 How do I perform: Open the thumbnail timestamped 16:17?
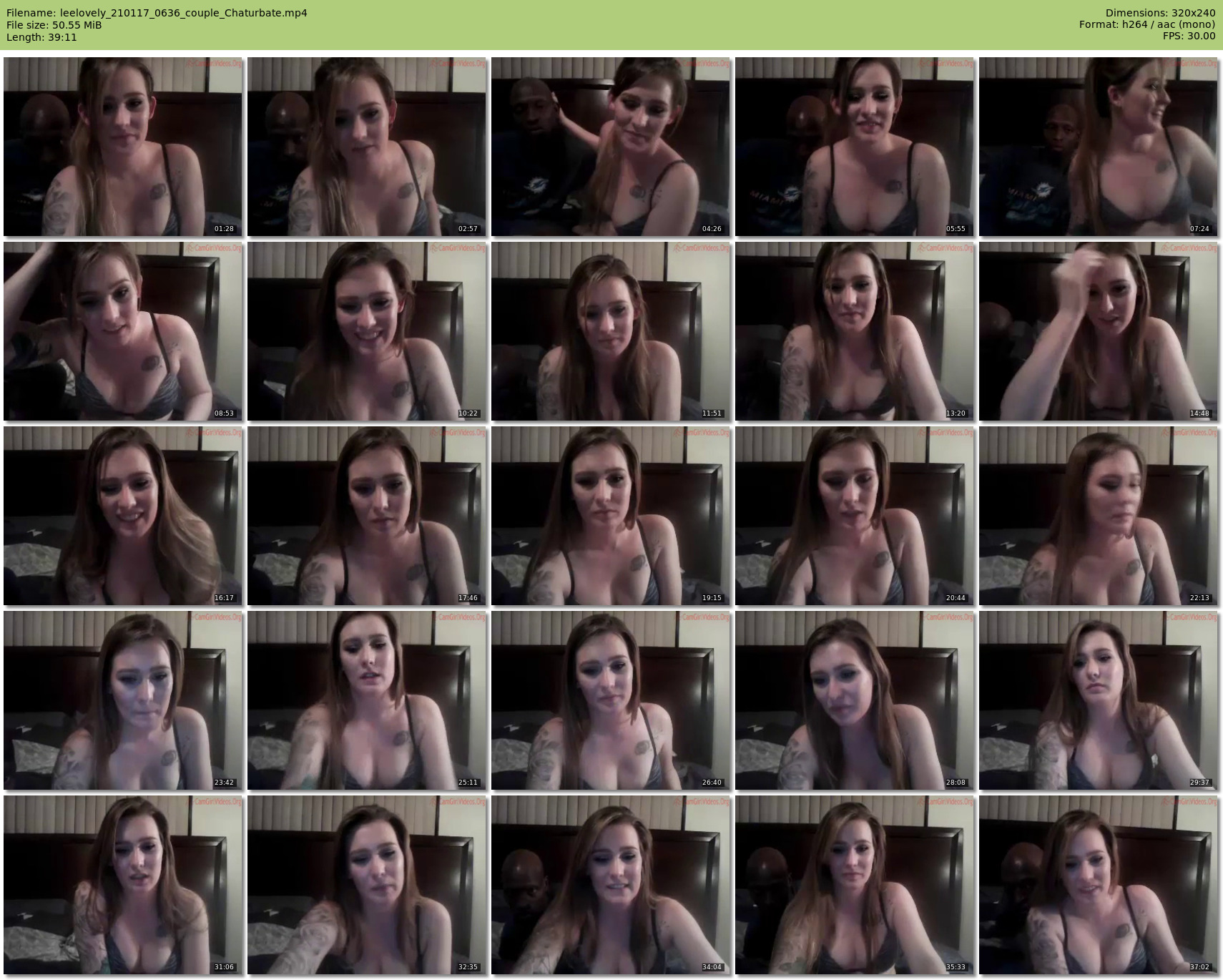tap(123, 516)
